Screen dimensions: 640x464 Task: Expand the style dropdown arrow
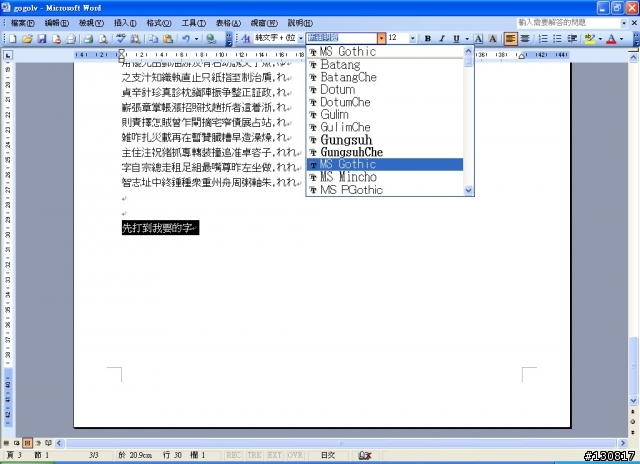point(301,38)
